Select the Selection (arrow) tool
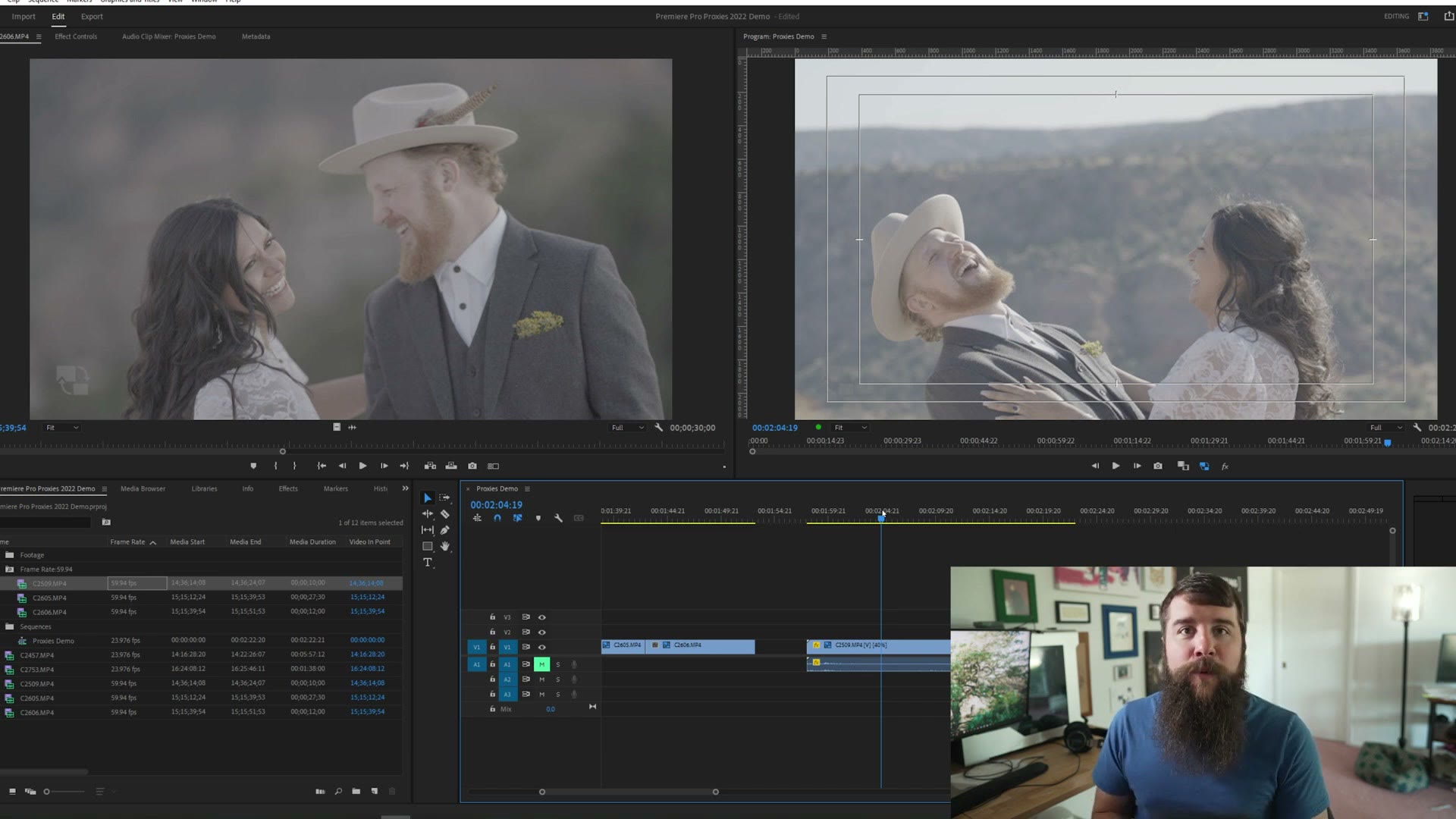Viewport: 1456px width, 819px height. [x=428, y=498]
